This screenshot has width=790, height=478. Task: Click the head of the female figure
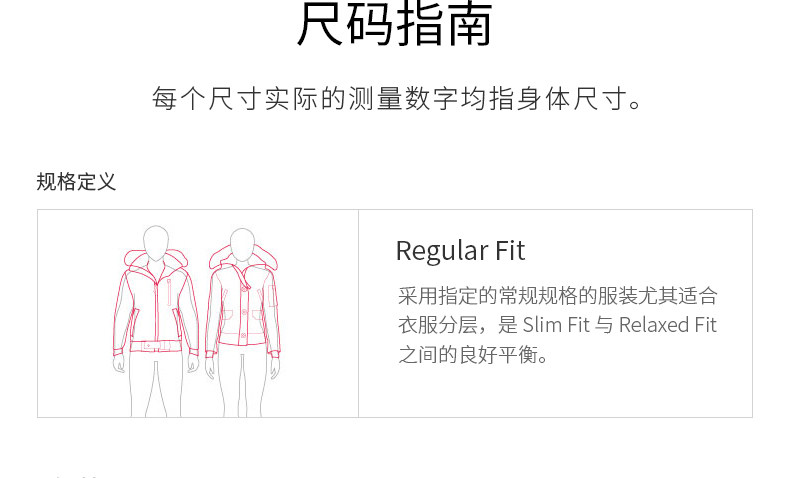pos(242,245)
